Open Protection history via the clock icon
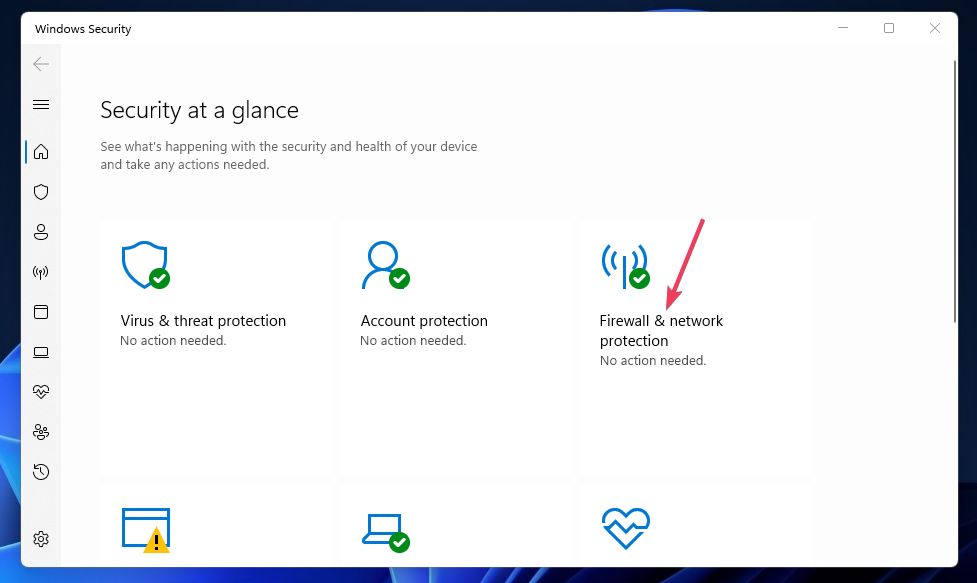 tap(40, 471)
